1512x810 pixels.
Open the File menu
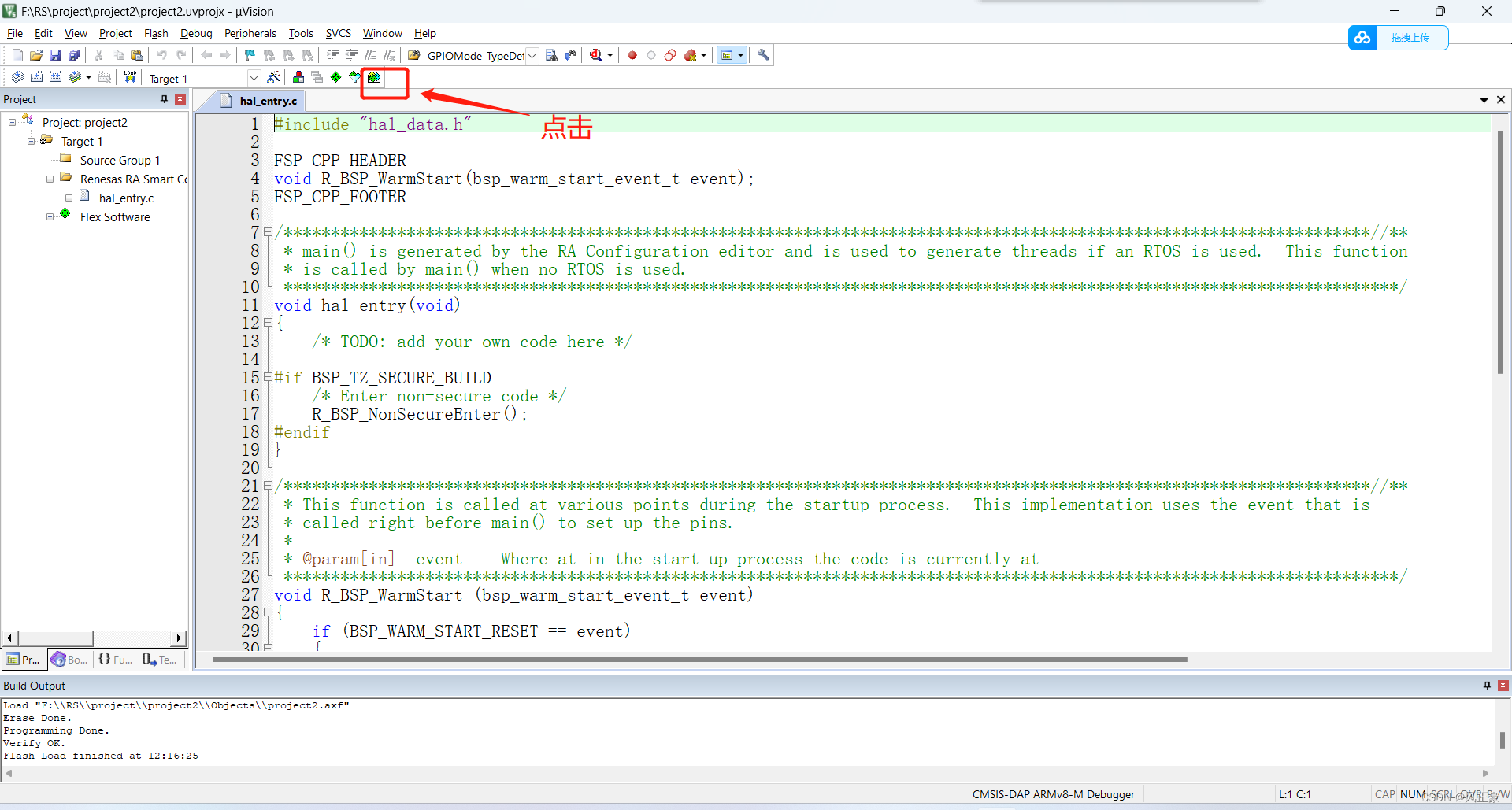click(x=15, y=33)
